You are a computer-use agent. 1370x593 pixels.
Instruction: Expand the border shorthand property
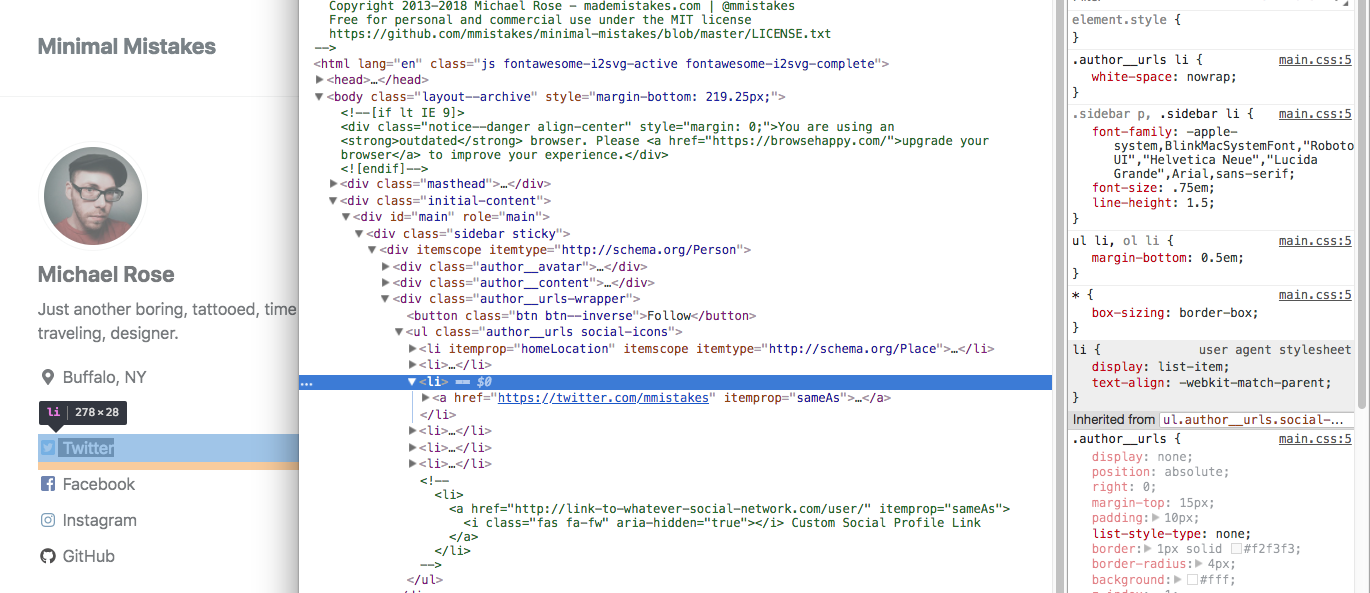pyautogui.click(x=1148, y=549)
